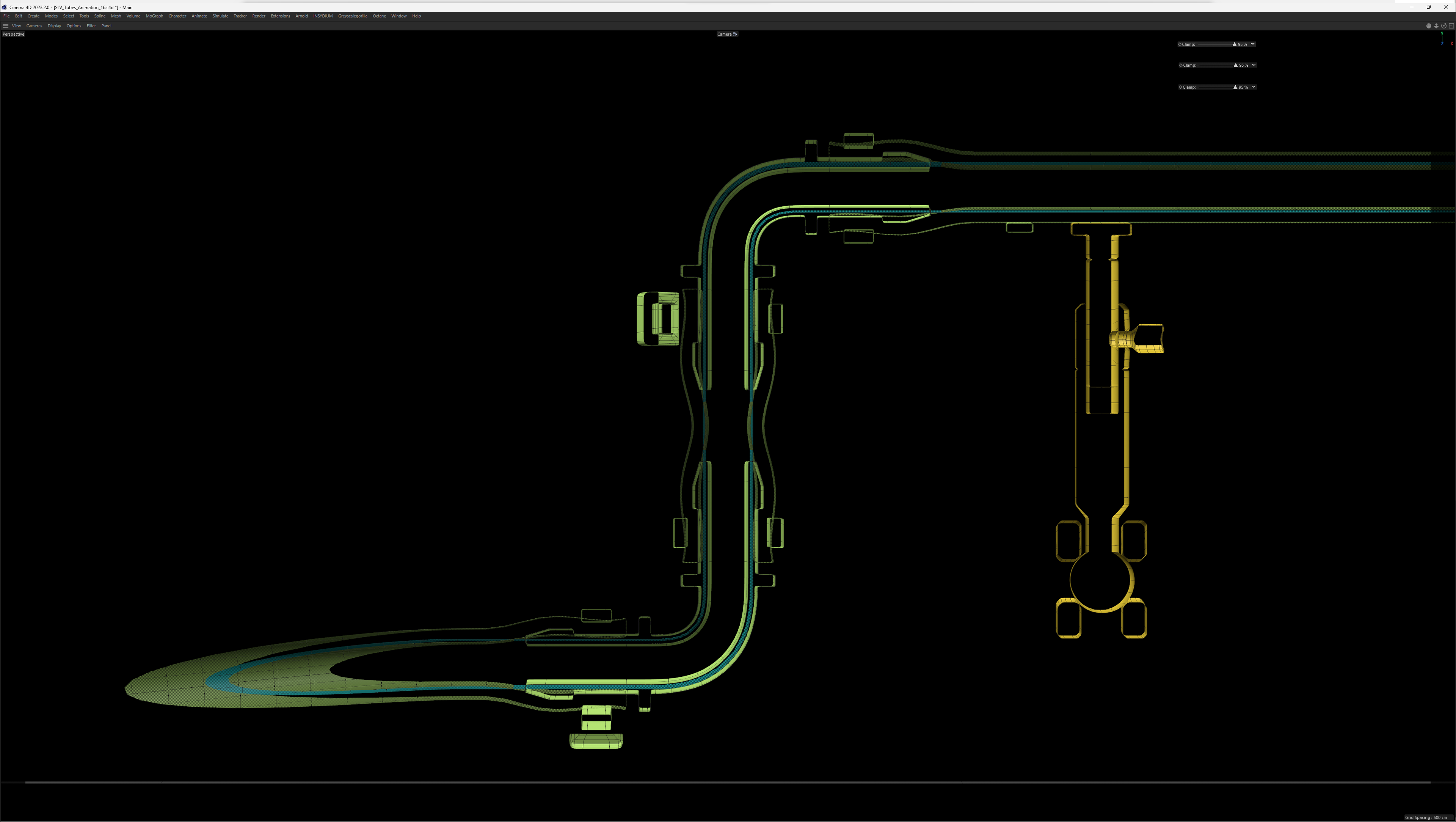Viewport: 1456px width, 822px height.
Task: Click the dolly move camera icon
Action: coord(1436,25)
